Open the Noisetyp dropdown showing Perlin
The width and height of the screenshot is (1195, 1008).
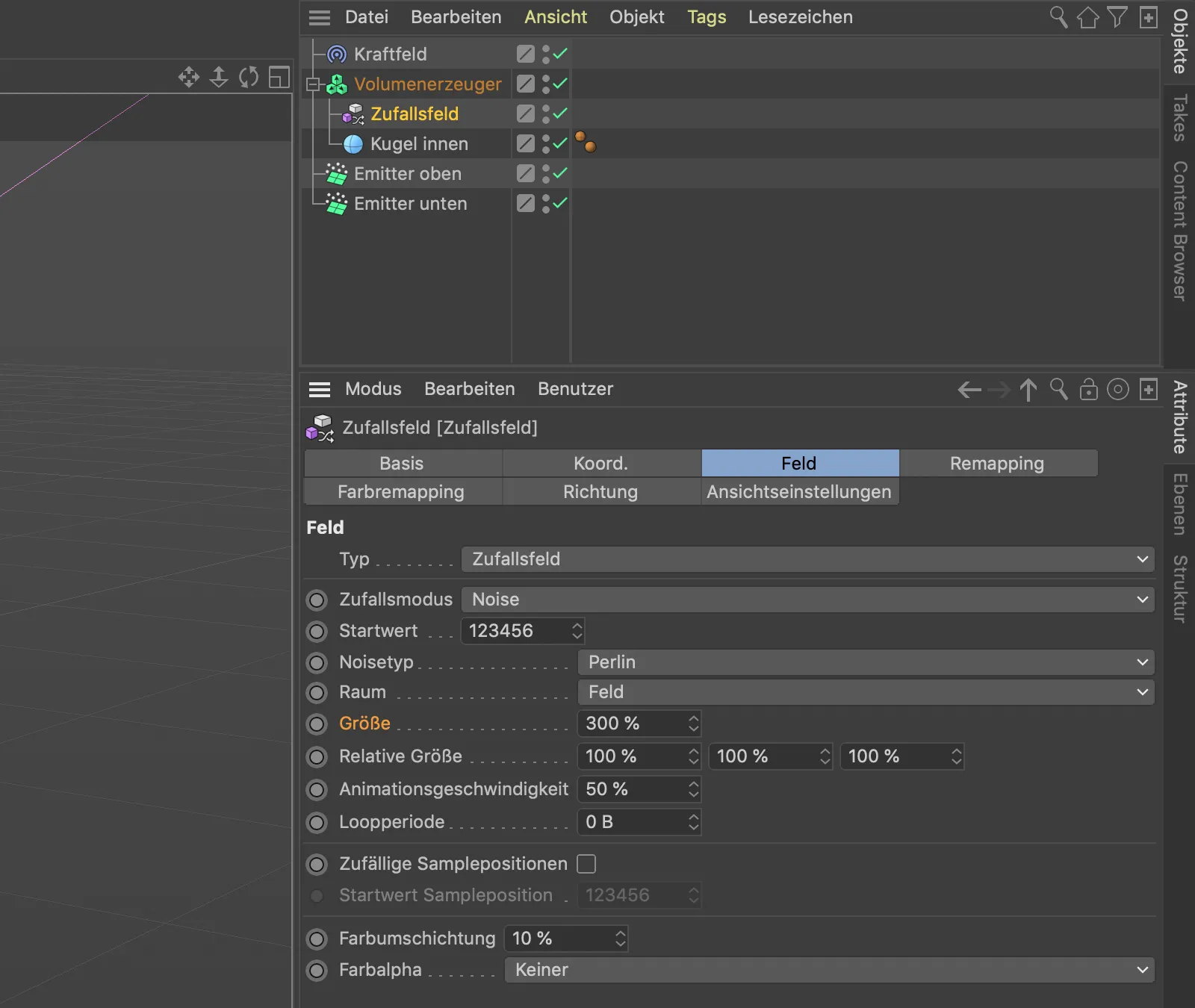866,662
